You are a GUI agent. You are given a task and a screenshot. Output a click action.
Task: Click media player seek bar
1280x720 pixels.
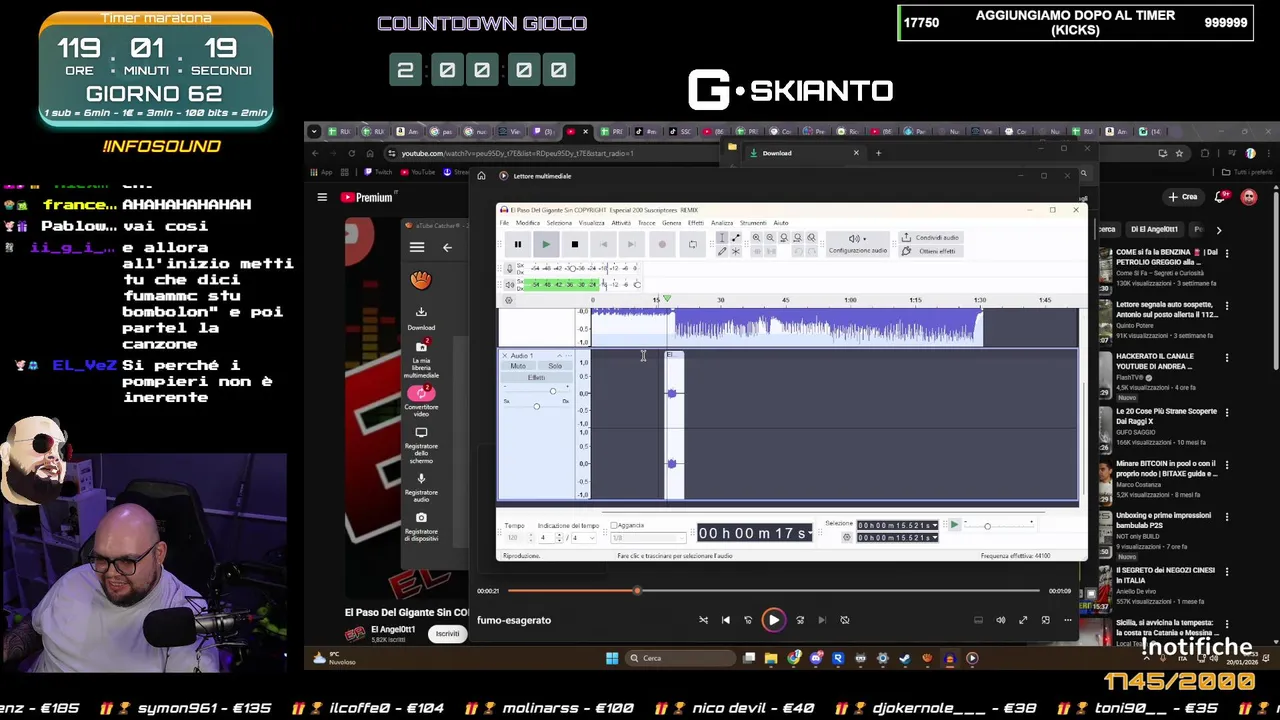click(x=774, y=591)
